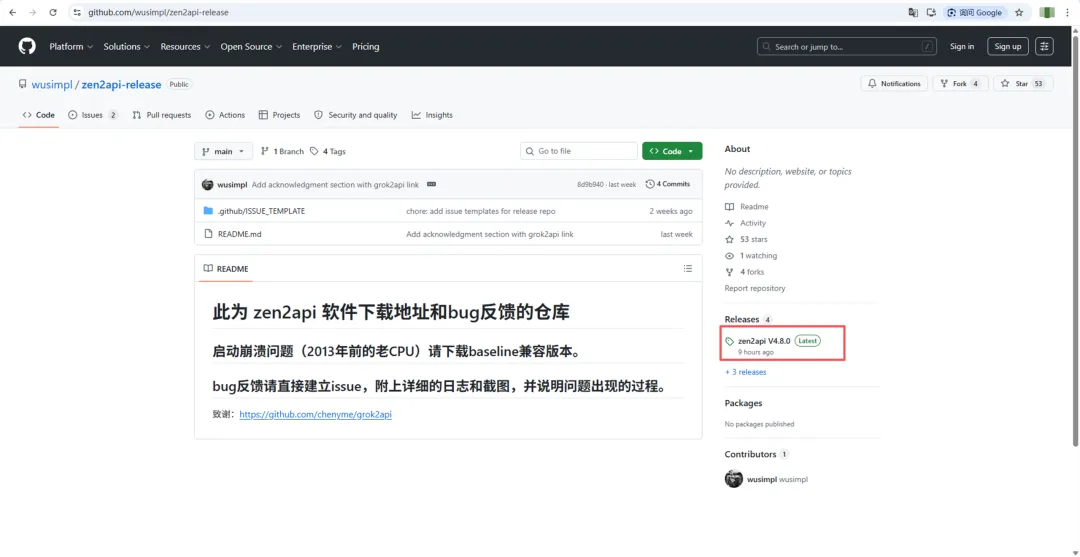Click the Go to file search box
1080x557 pixels.
(579, 151)
